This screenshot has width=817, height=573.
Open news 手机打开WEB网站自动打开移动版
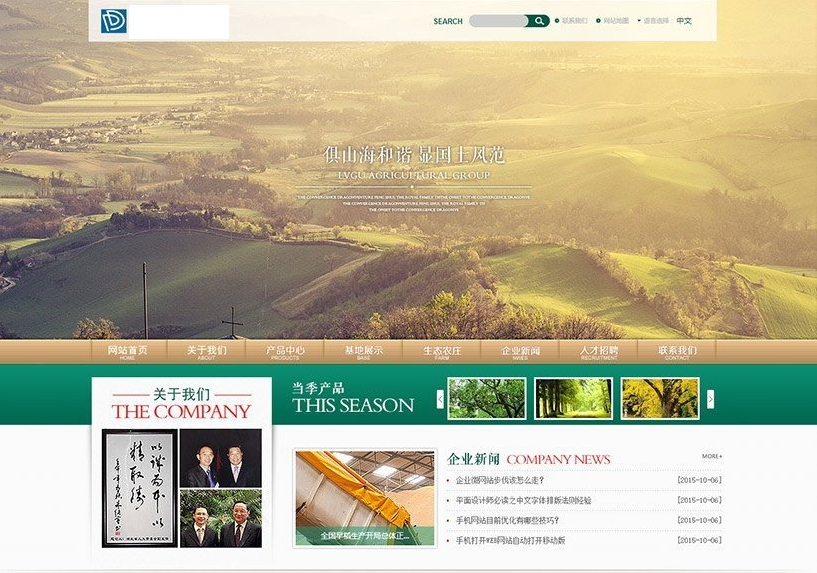510,541
